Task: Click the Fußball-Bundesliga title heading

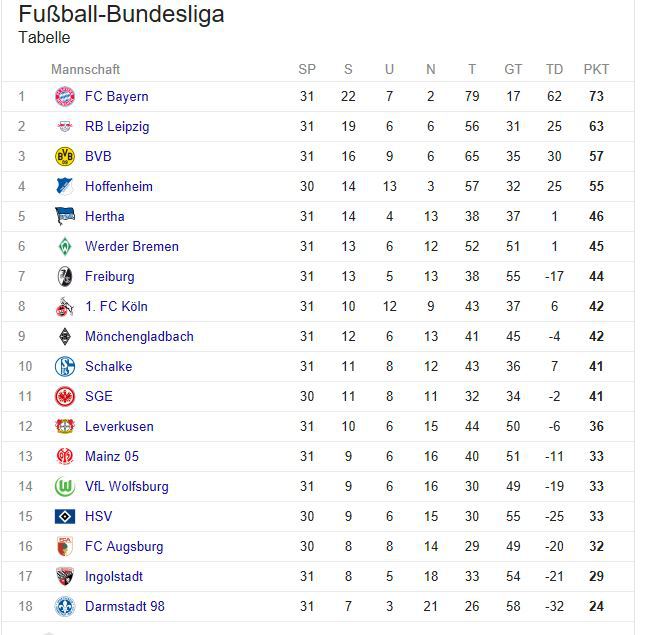Action: coord(121,14)
